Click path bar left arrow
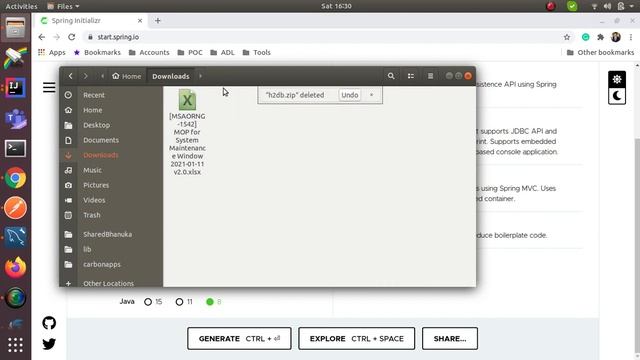Viewport: 640px width, 360px height. (102, 76)
